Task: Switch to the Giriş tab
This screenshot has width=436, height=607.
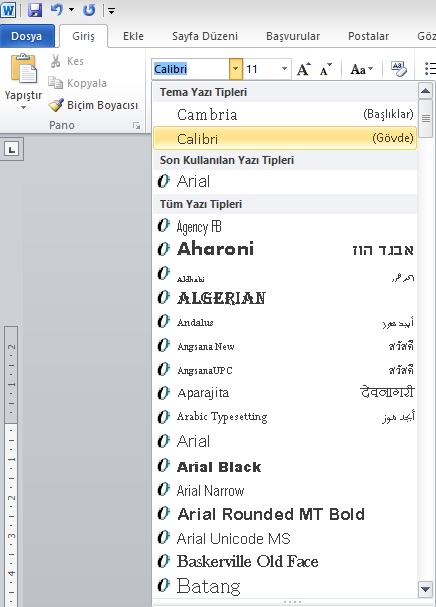Action: click(x=83, y=36)
